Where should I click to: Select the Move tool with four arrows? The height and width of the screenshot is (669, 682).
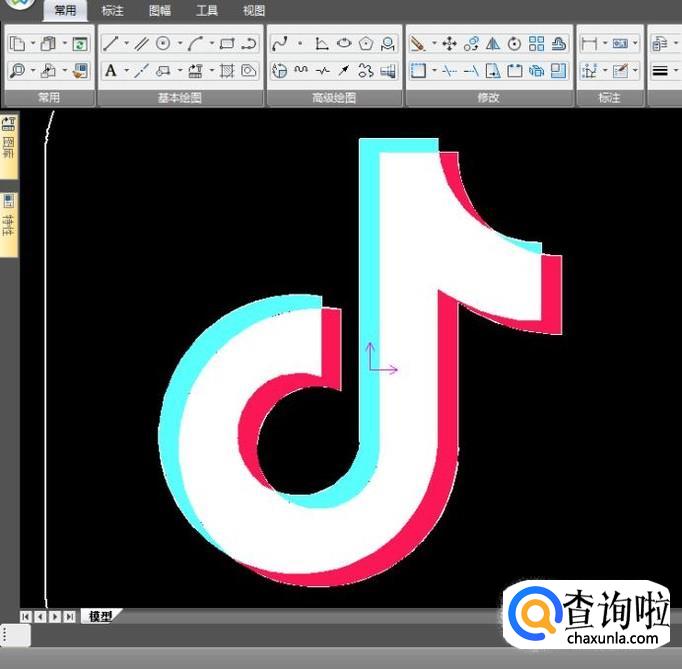pos(449,44)
